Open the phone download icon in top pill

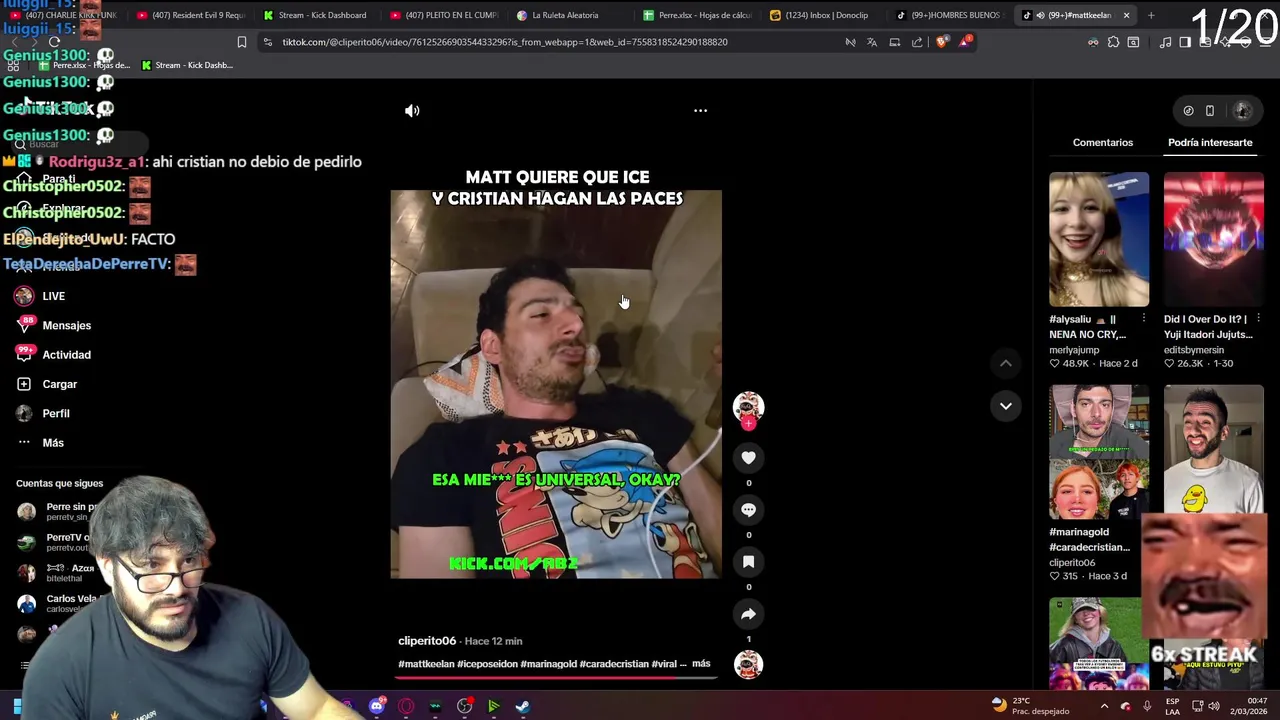coord(1210,111)
